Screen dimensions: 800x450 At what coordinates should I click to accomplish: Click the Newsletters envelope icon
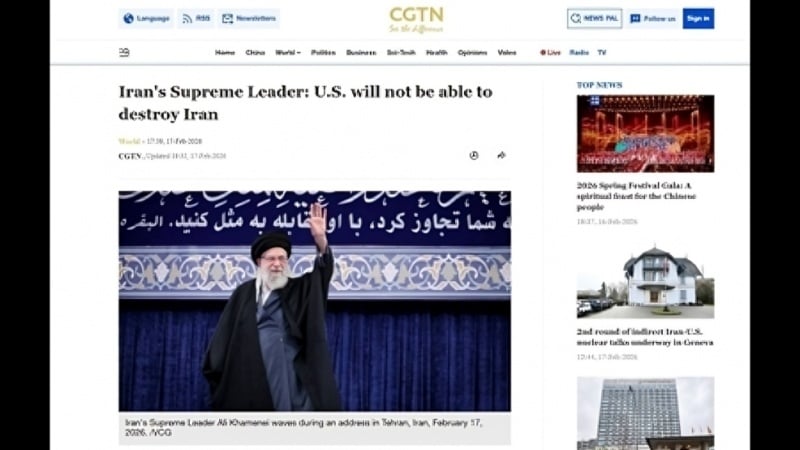228,19
